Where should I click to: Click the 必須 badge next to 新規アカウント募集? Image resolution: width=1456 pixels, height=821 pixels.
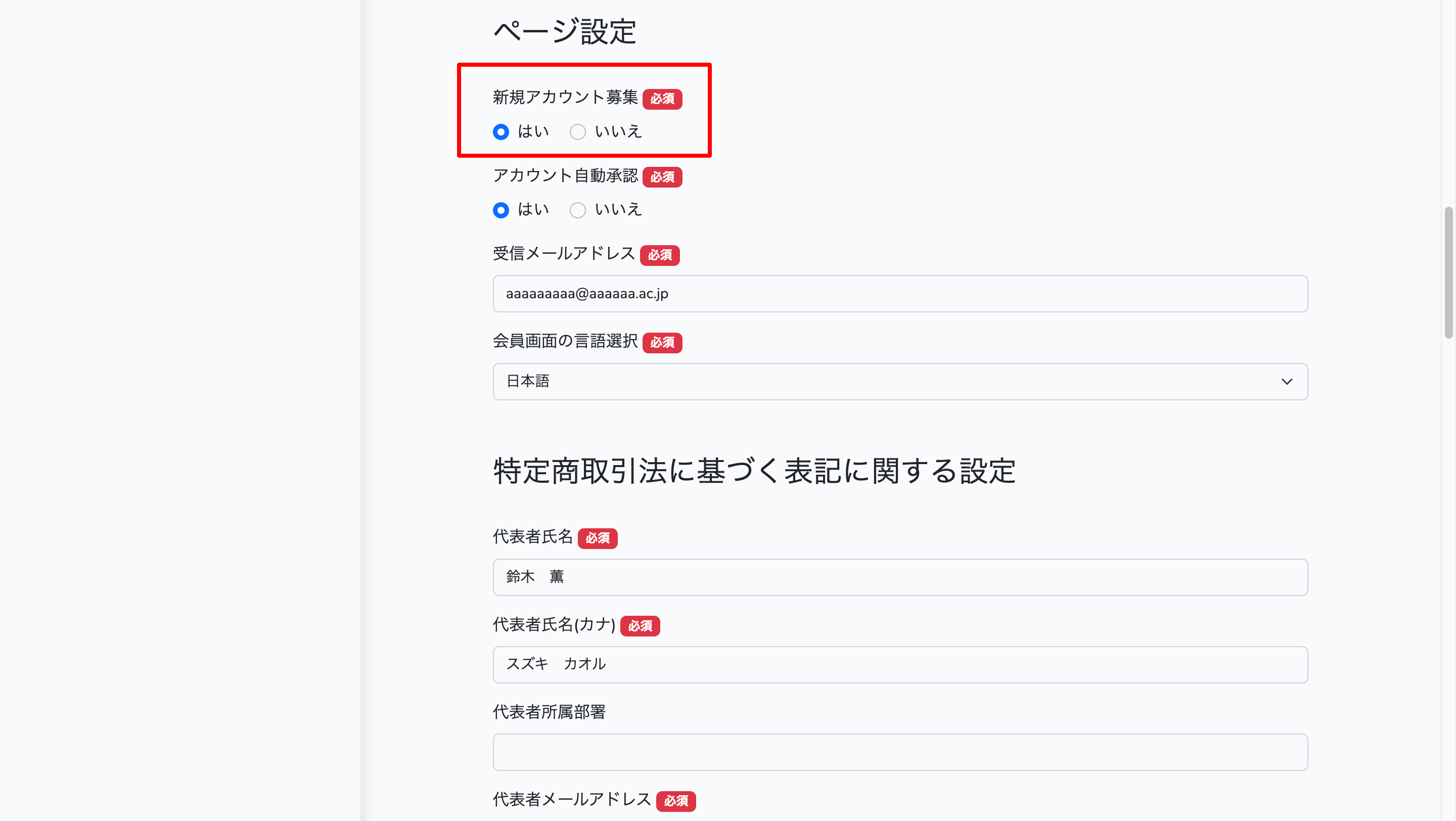pyautogui.click(x=662, y=99)
